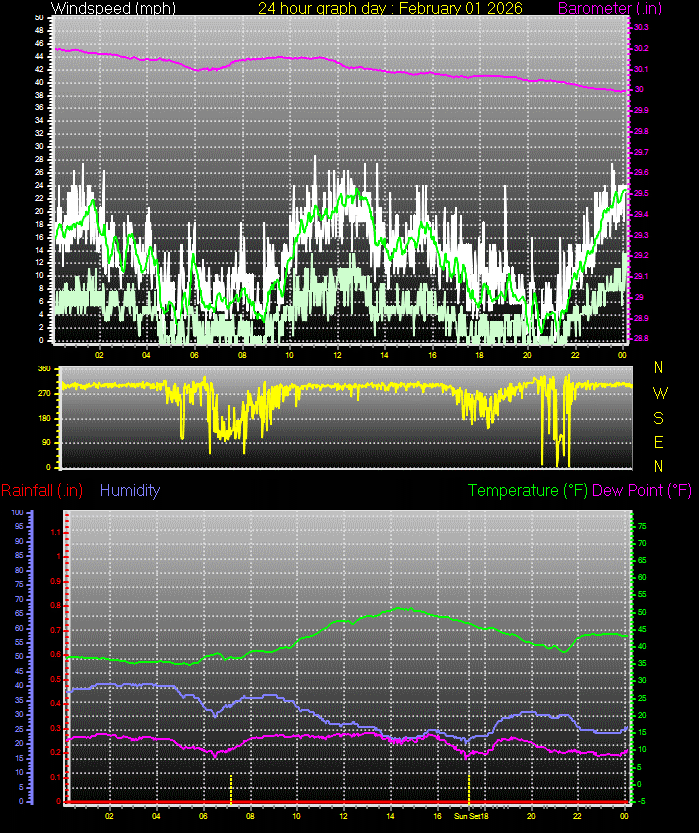Click the '75' temperature scale value
This screenshot has width=699, height=833.
(642, 526)
